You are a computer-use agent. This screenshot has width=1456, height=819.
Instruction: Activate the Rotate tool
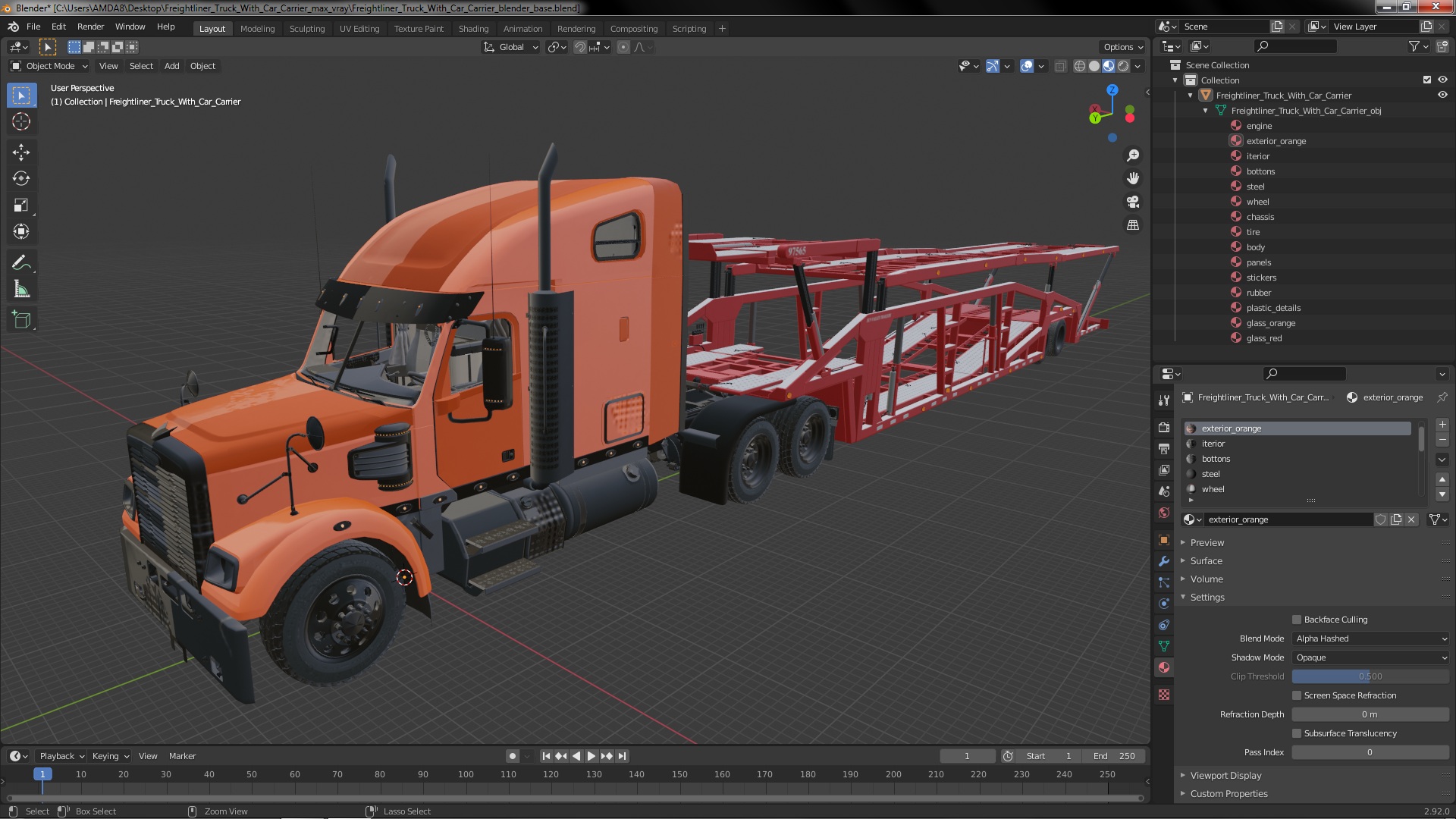click(x=21, y=179)
